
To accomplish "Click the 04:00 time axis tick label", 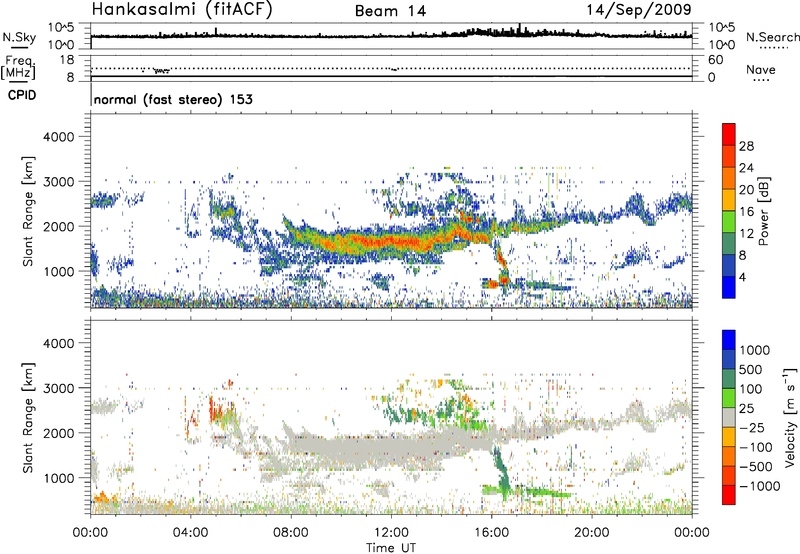I will [191, 532].
